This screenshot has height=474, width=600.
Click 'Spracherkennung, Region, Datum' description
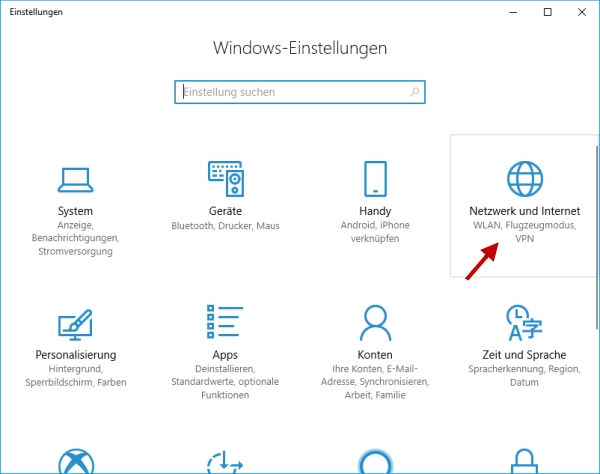524,376
